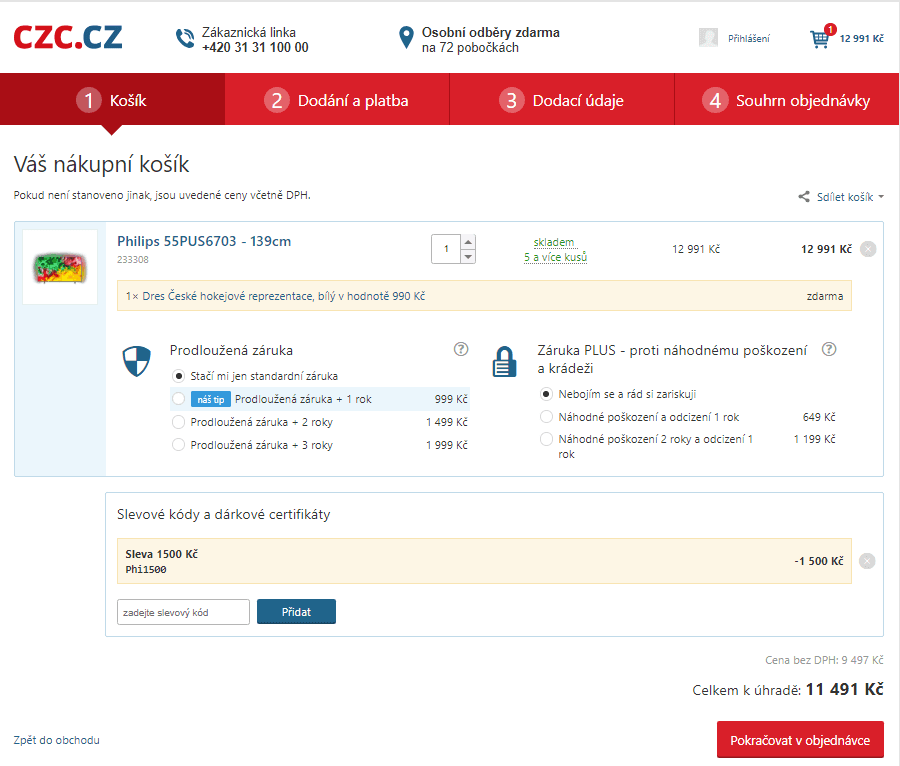Increase quantity with the up arrow

pyautogui.click(x=468, y=242)
